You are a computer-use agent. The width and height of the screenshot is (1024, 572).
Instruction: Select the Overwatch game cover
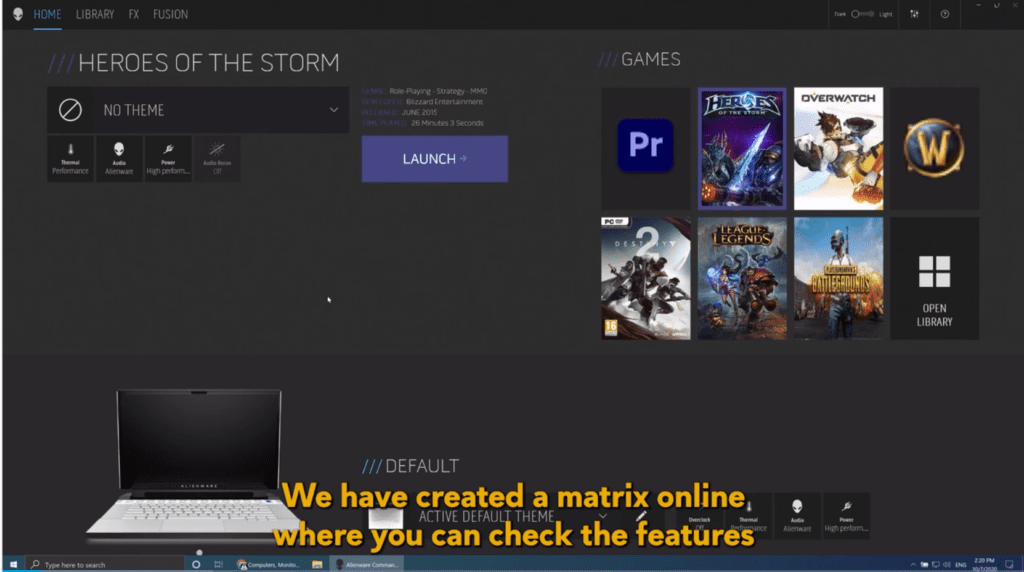pos(839,148)
